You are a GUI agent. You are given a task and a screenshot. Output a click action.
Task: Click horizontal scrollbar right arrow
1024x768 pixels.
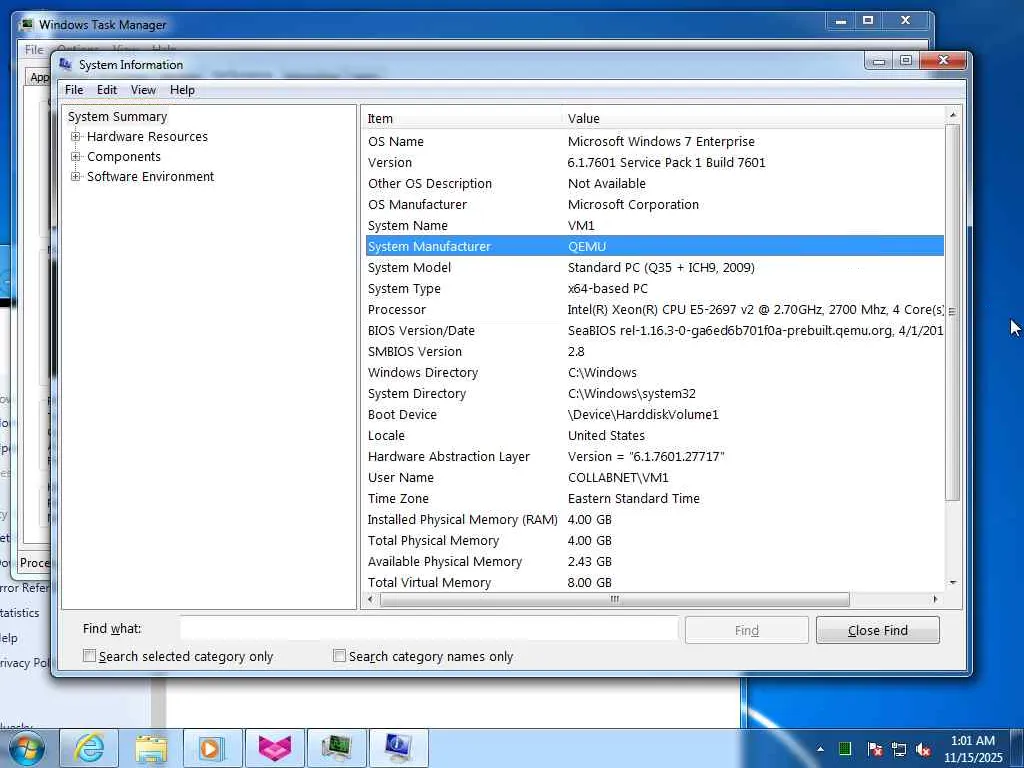point(935,599)
